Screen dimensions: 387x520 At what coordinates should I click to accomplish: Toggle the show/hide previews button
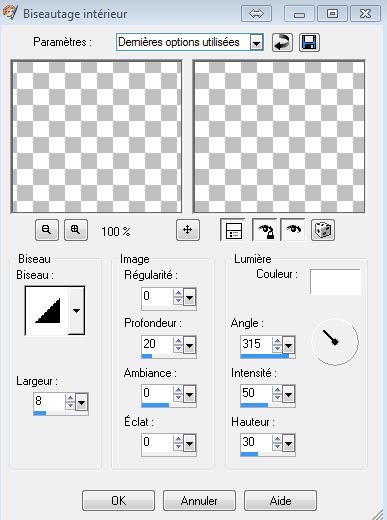point(233,230)
